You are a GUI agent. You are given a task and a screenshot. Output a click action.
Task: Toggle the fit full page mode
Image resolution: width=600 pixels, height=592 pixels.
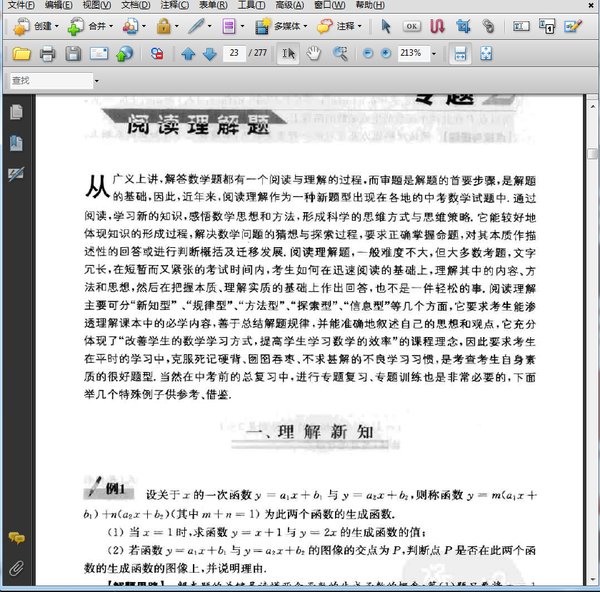(x=486, y=54)
